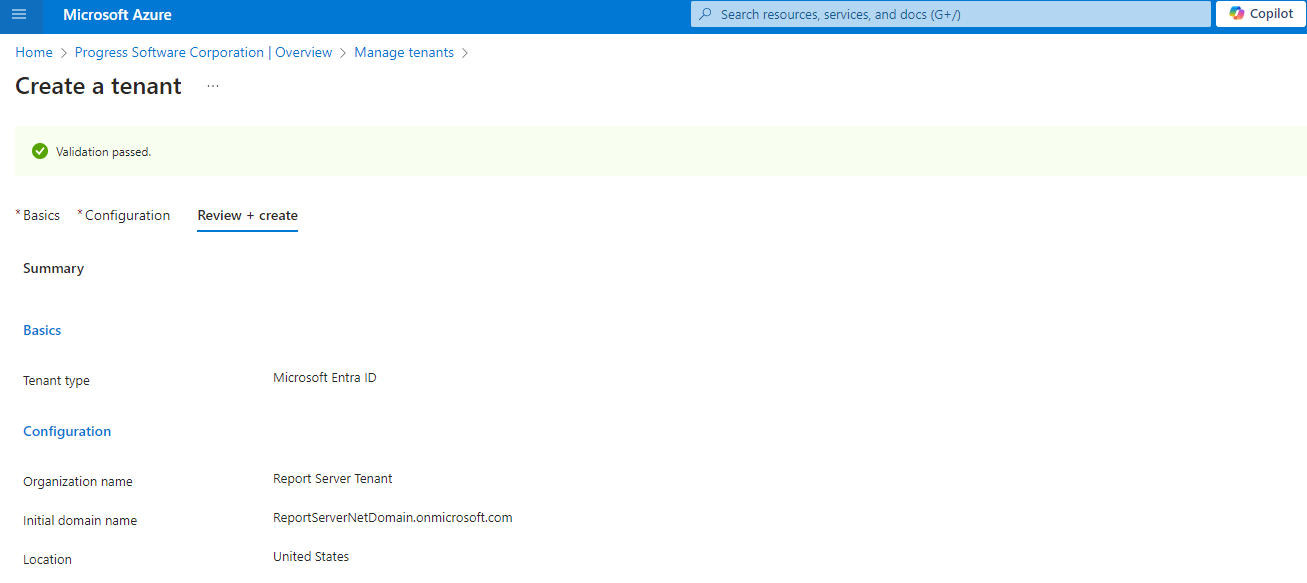Click the Create a tenant page title
The width and height of the screenshot is (1307, 583).
point(98,86)
